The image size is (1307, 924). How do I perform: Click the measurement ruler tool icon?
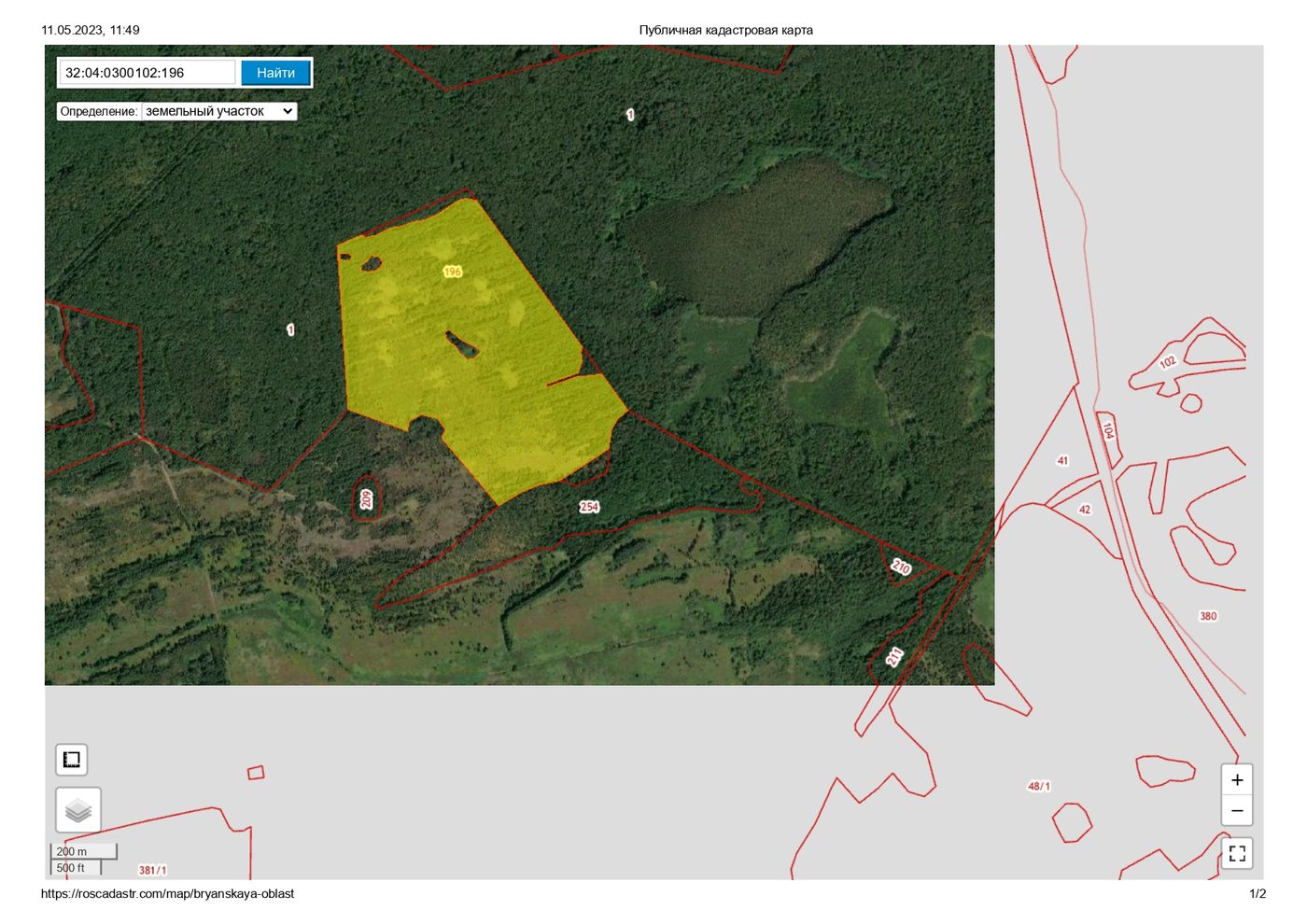coord(72,759)
